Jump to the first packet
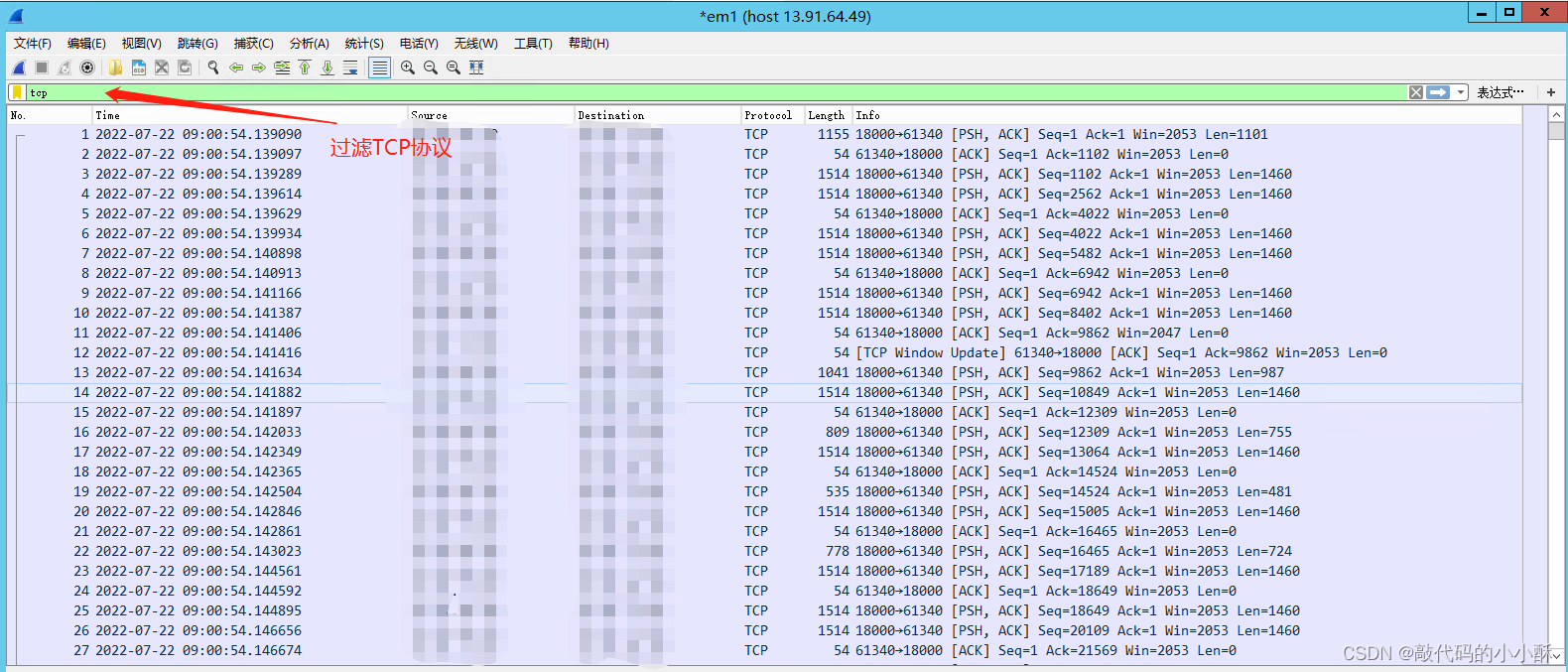This screenshot has width=1568, height=672. tap(305, 67)
